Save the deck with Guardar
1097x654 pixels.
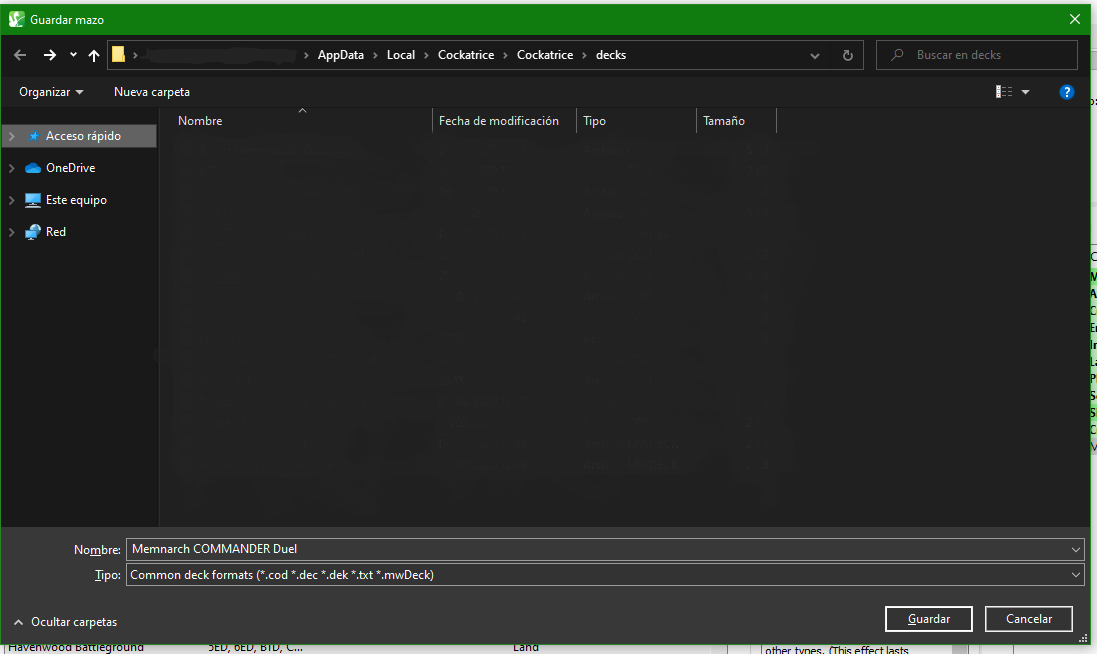click(x=928, y=619)
